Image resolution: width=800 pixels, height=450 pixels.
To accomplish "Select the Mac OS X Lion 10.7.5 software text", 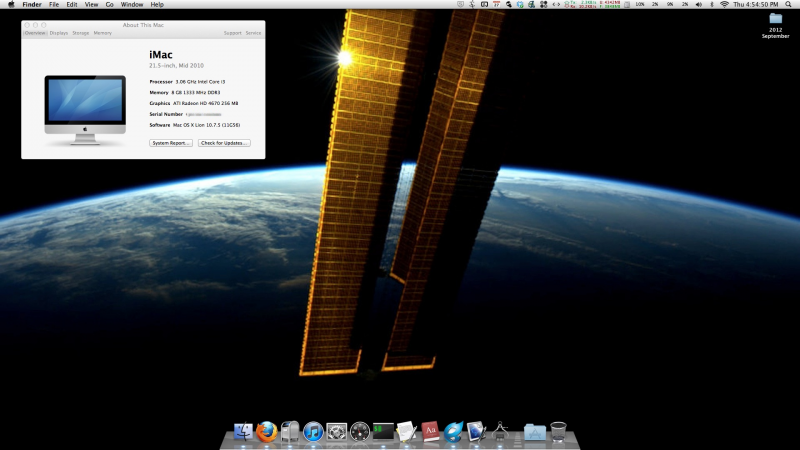I will click(x=207, y=125).
